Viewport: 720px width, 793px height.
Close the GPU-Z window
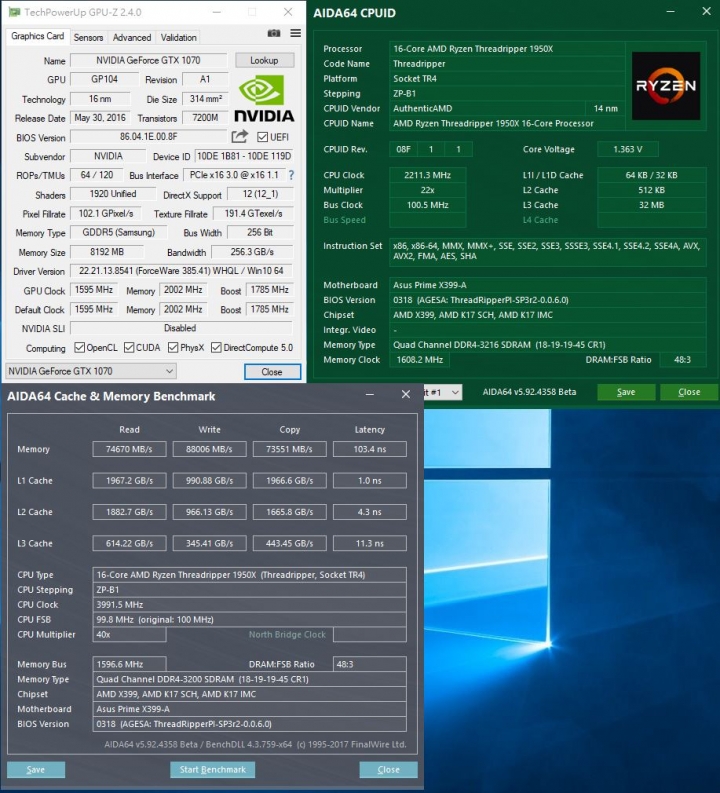288,12
